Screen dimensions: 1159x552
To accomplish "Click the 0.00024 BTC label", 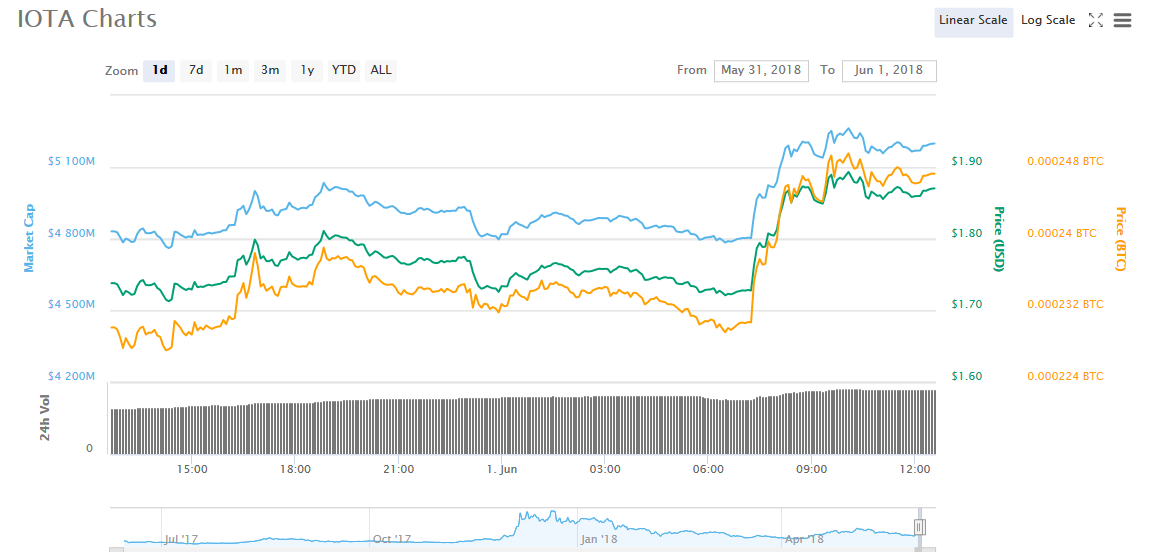I will [x=1062, y=233].
